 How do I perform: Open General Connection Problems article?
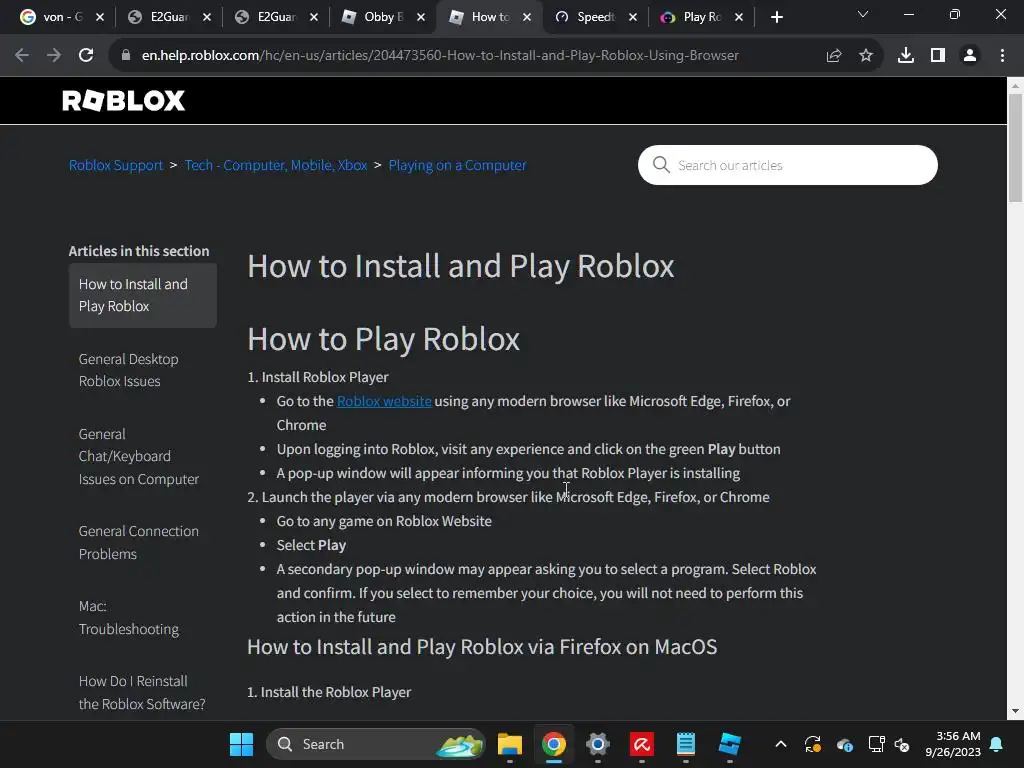point(138,542)
